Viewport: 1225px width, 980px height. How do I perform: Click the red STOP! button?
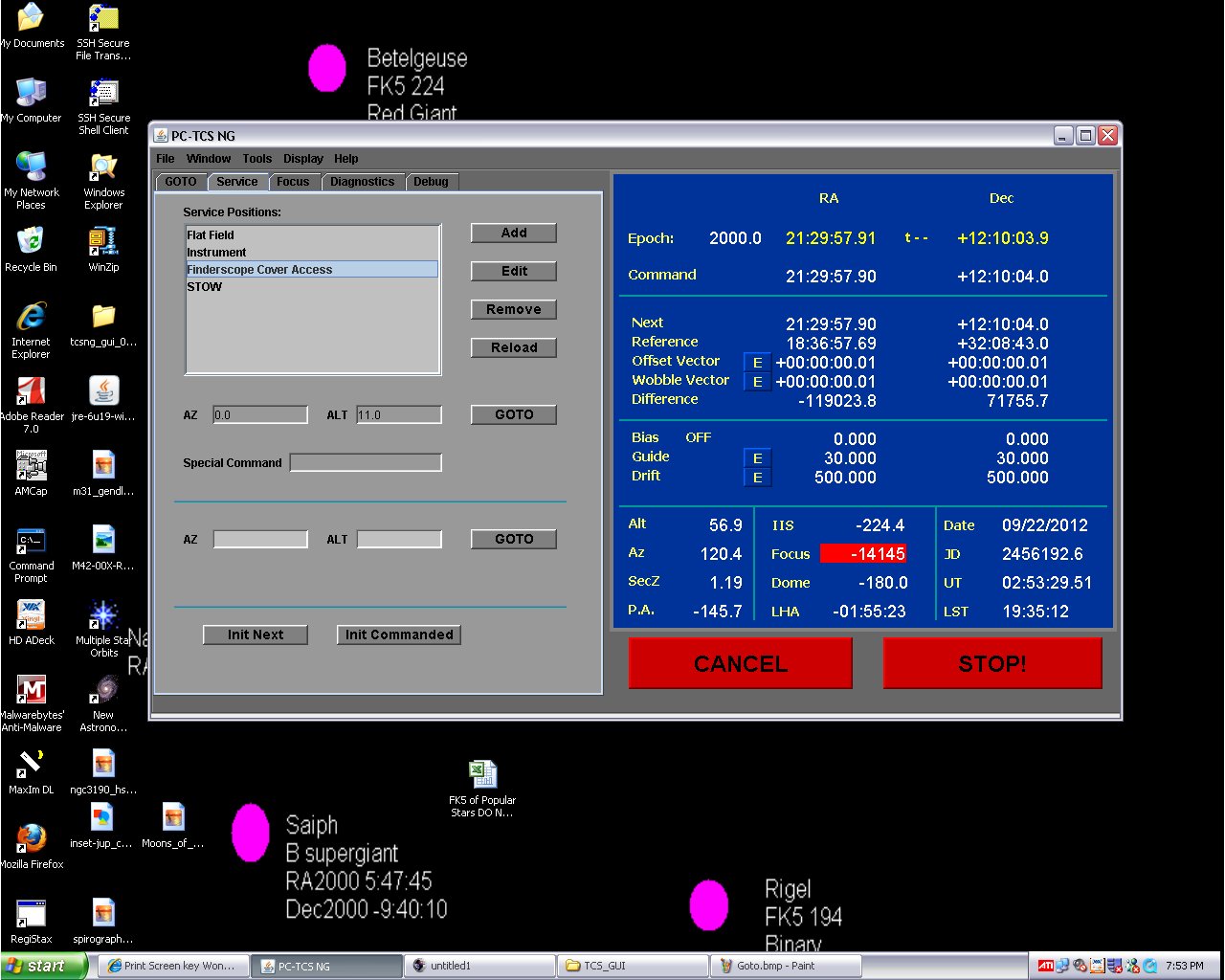tap(992, 663)
